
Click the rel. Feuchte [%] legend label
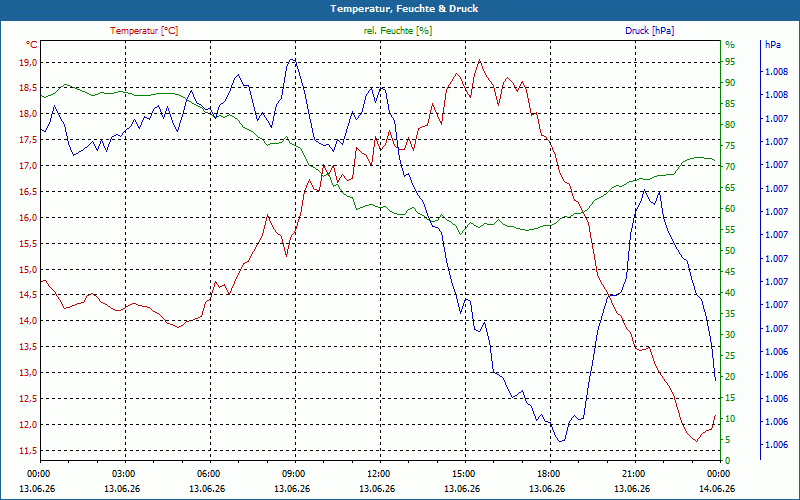(397, 31)
